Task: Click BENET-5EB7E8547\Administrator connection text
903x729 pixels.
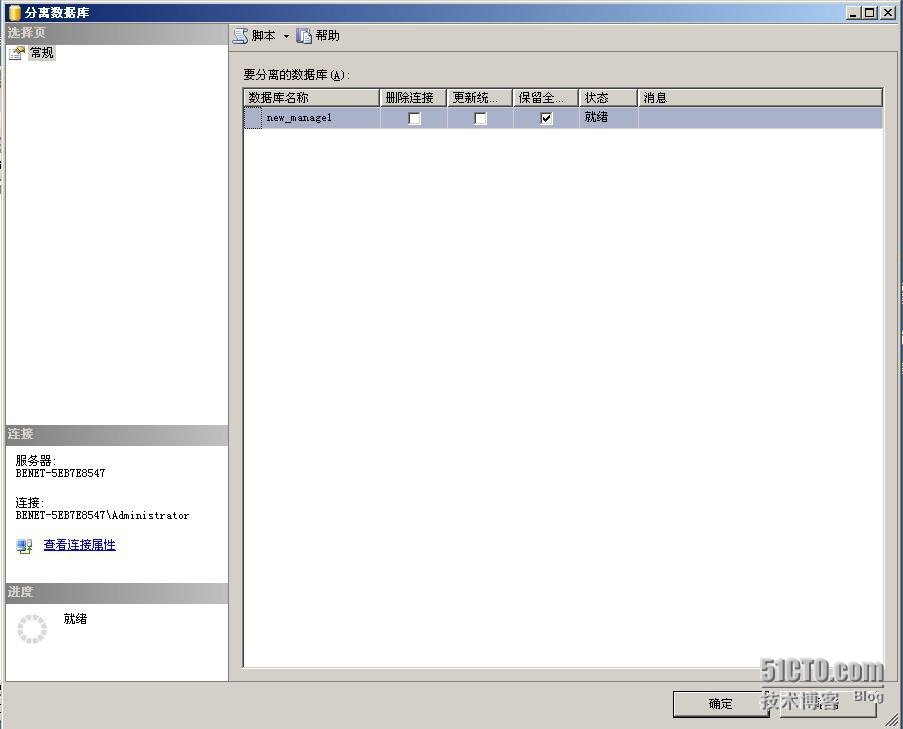Action: (103, 515)
